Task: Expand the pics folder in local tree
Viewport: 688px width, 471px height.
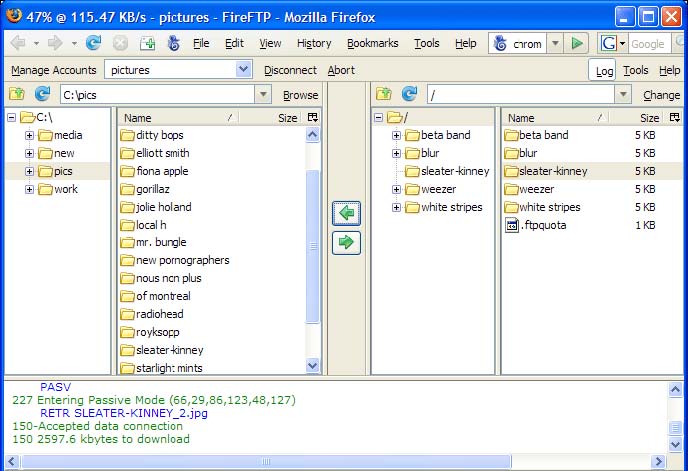Action: [x=29, y=171]
